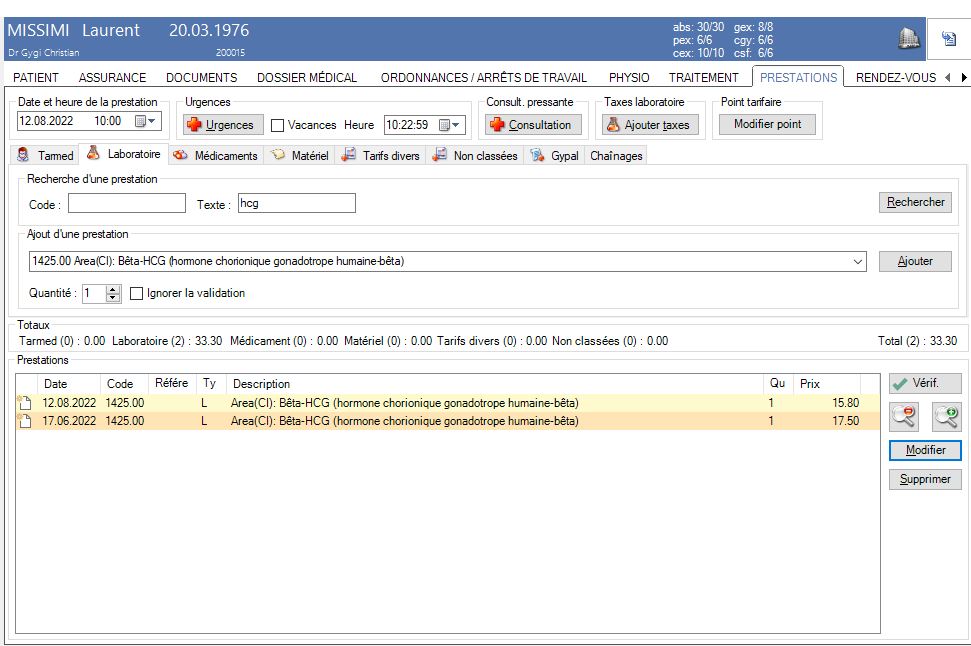971x646 pixels.
Task: Open the Tarmed prestation tab
Action: (46, 155)
